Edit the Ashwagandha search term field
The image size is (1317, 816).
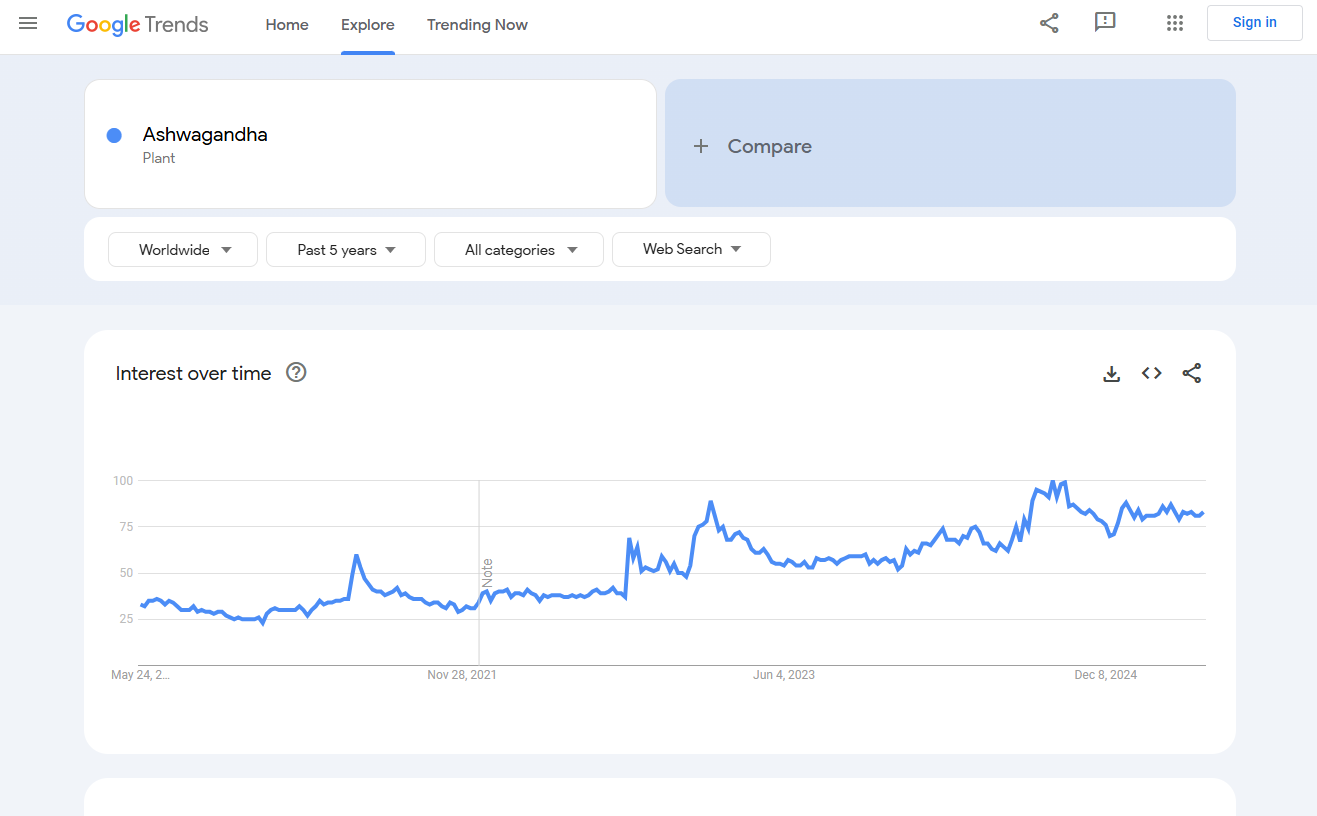coord(205,135)
